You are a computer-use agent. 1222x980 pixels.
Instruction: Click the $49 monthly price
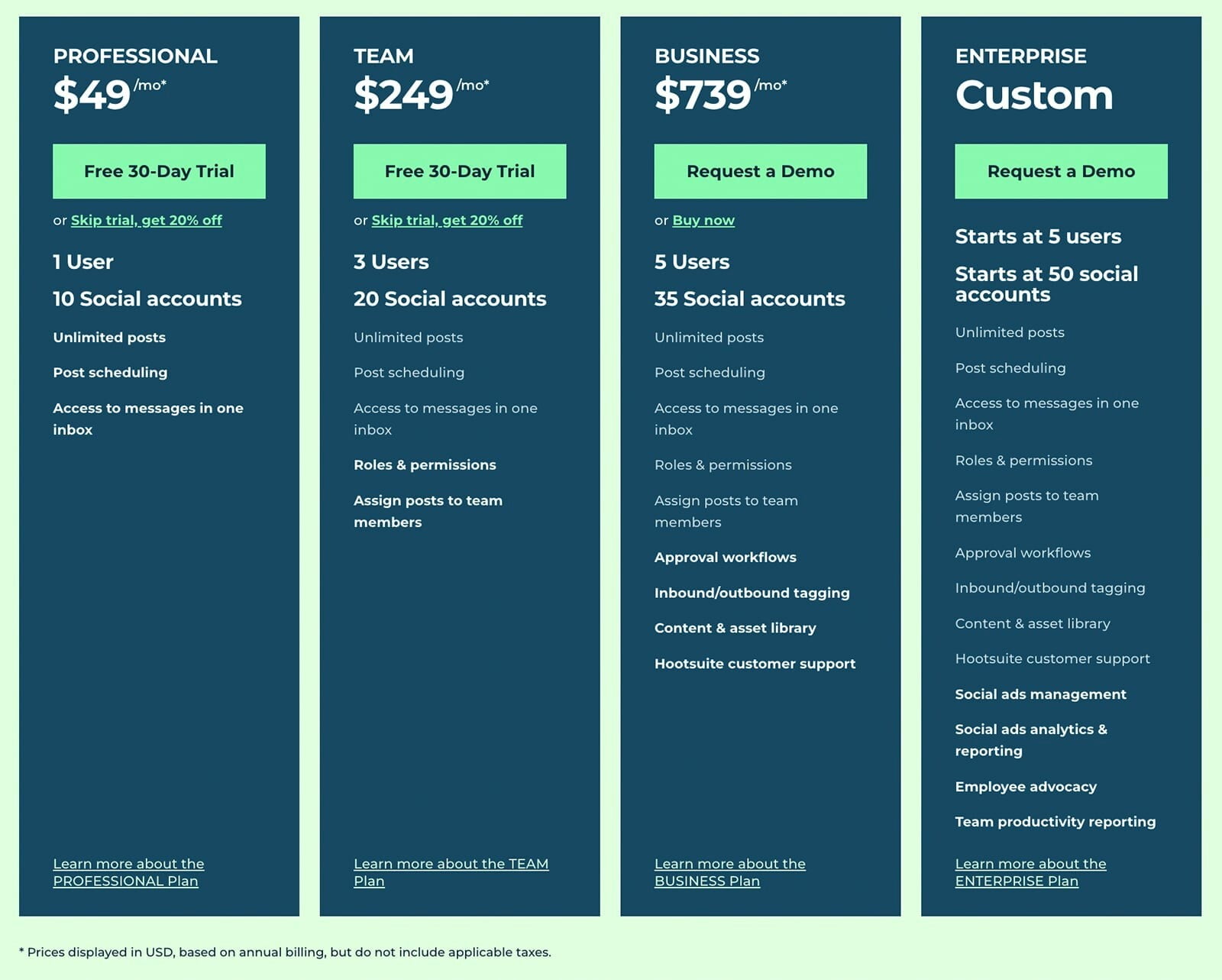(92, 95)
